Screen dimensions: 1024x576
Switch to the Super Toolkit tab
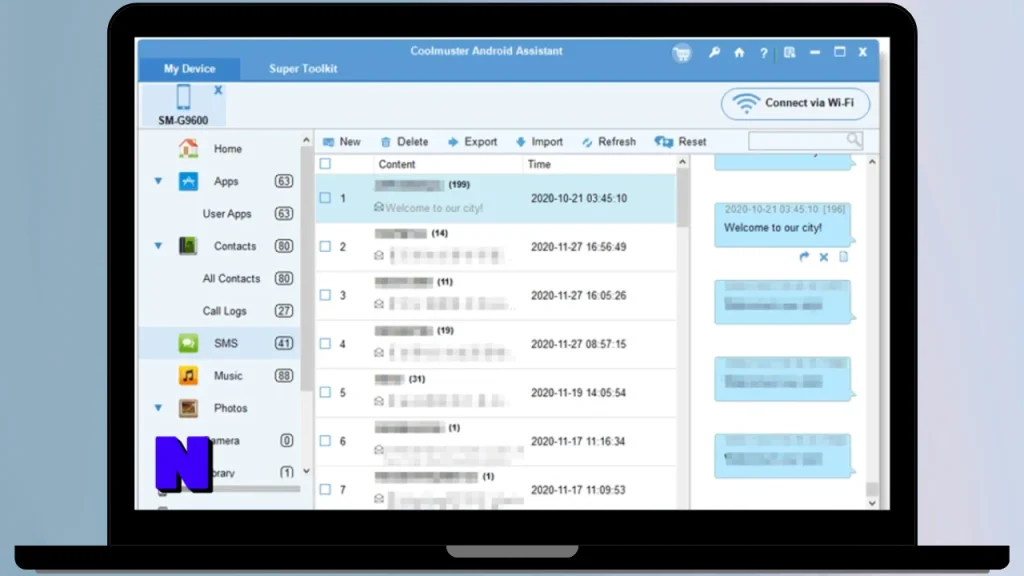303,69
